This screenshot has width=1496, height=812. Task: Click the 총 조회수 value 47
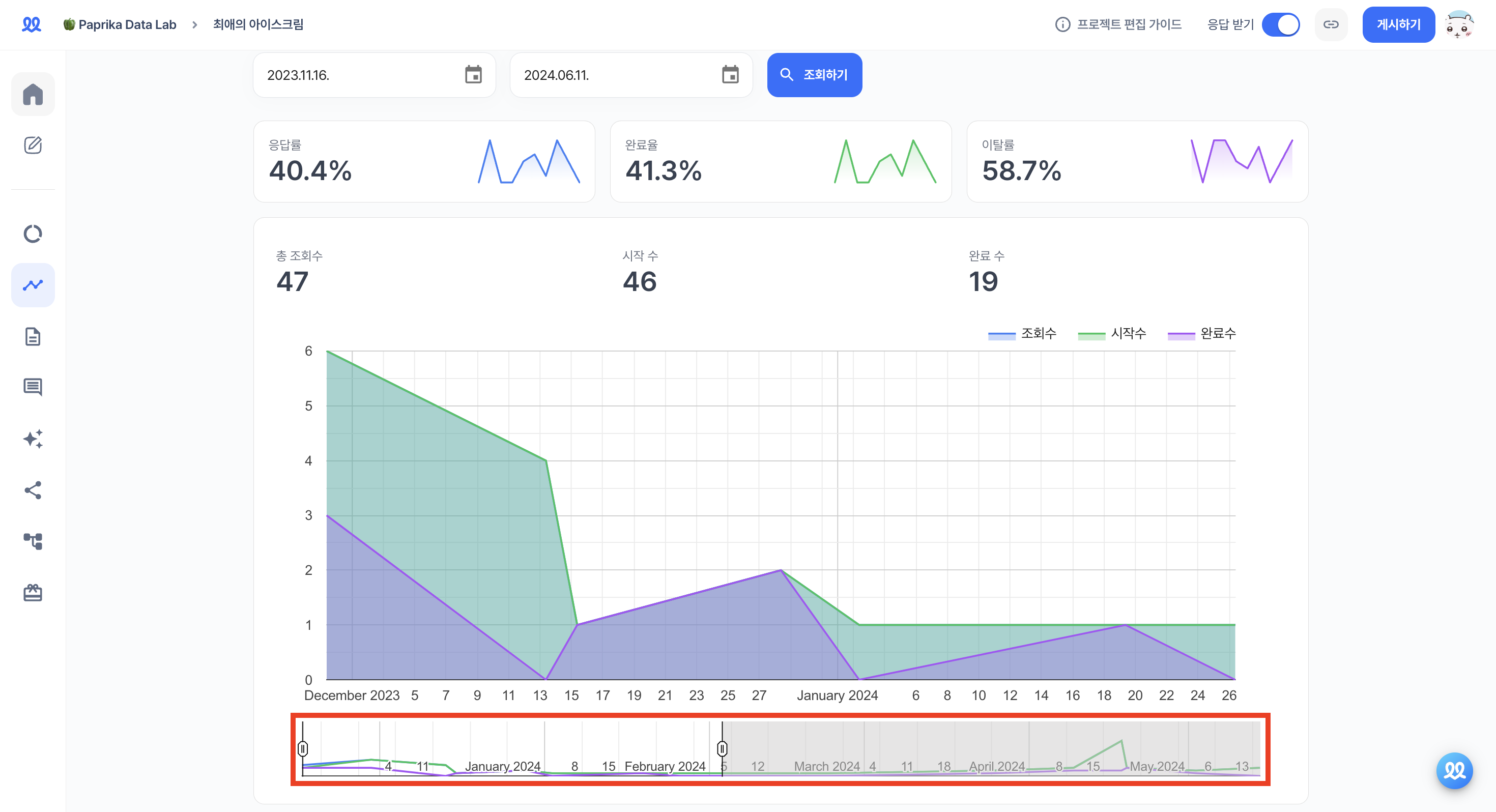[292, 282]
